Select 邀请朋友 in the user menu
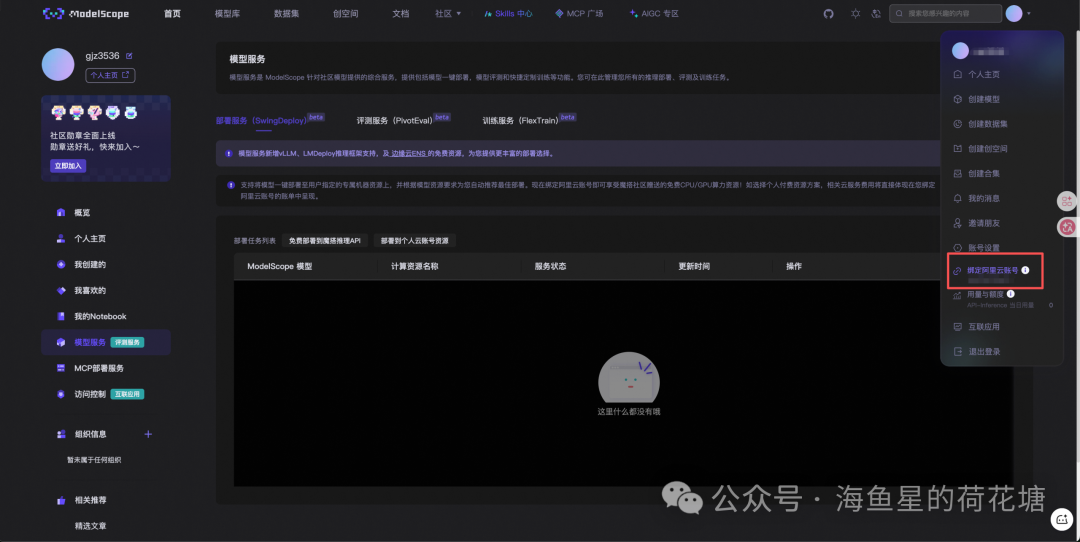 [984, 223]
